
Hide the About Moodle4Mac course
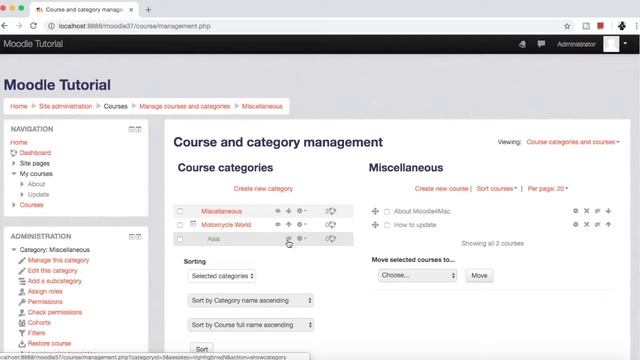pyautogui.click(x=598, y=211)
